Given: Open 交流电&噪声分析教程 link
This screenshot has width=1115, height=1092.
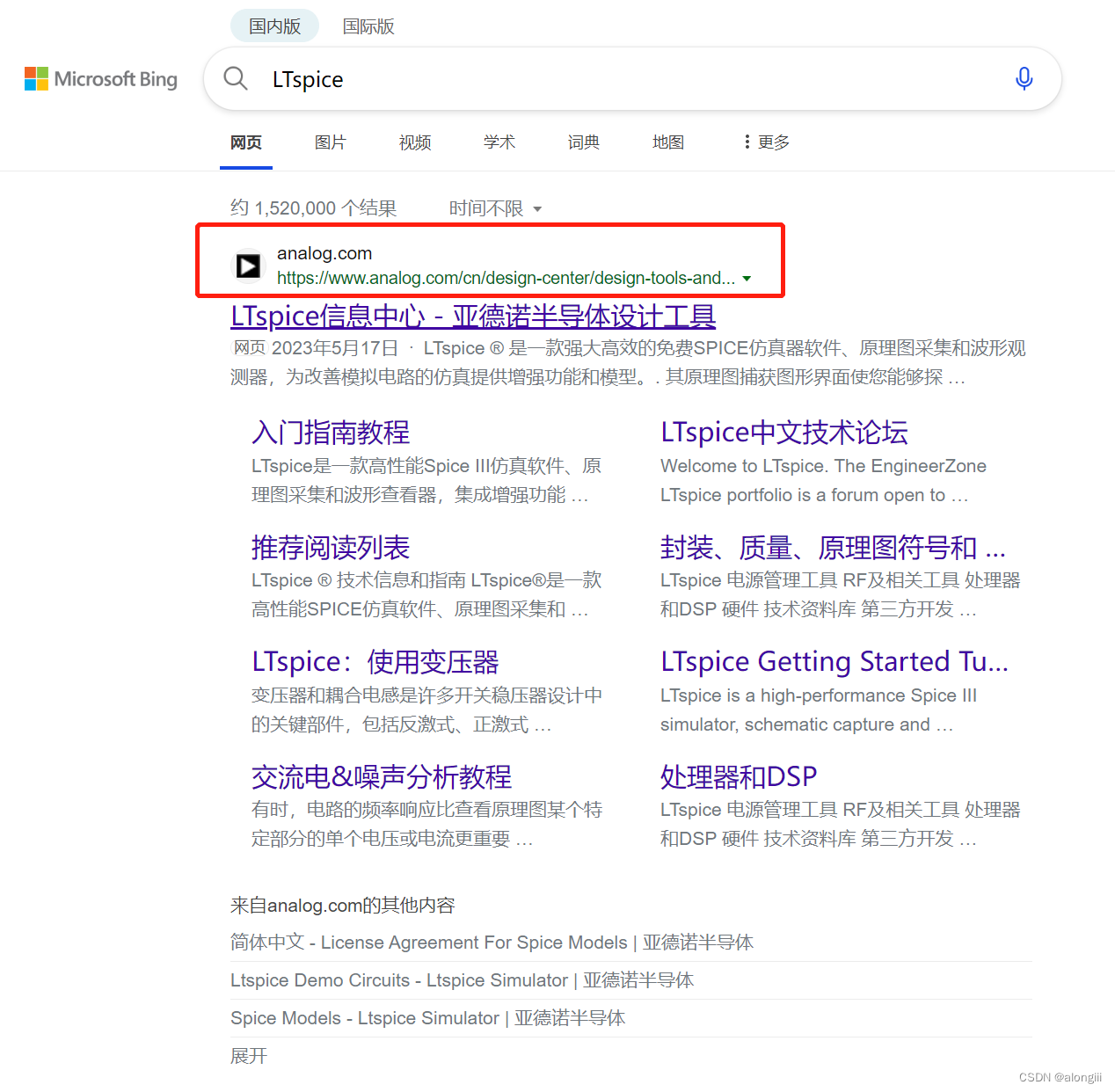Looking at the screenshot, I should [382, 777].
